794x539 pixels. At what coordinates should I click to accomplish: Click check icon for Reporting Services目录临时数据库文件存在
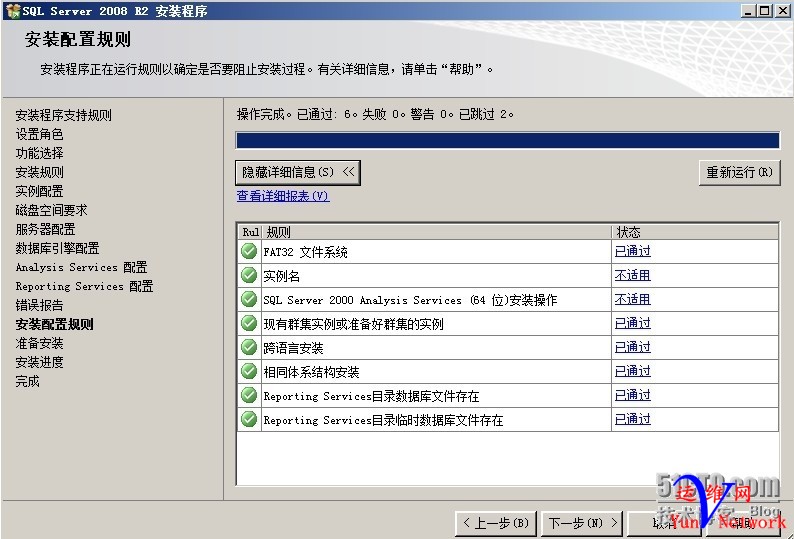249,419
